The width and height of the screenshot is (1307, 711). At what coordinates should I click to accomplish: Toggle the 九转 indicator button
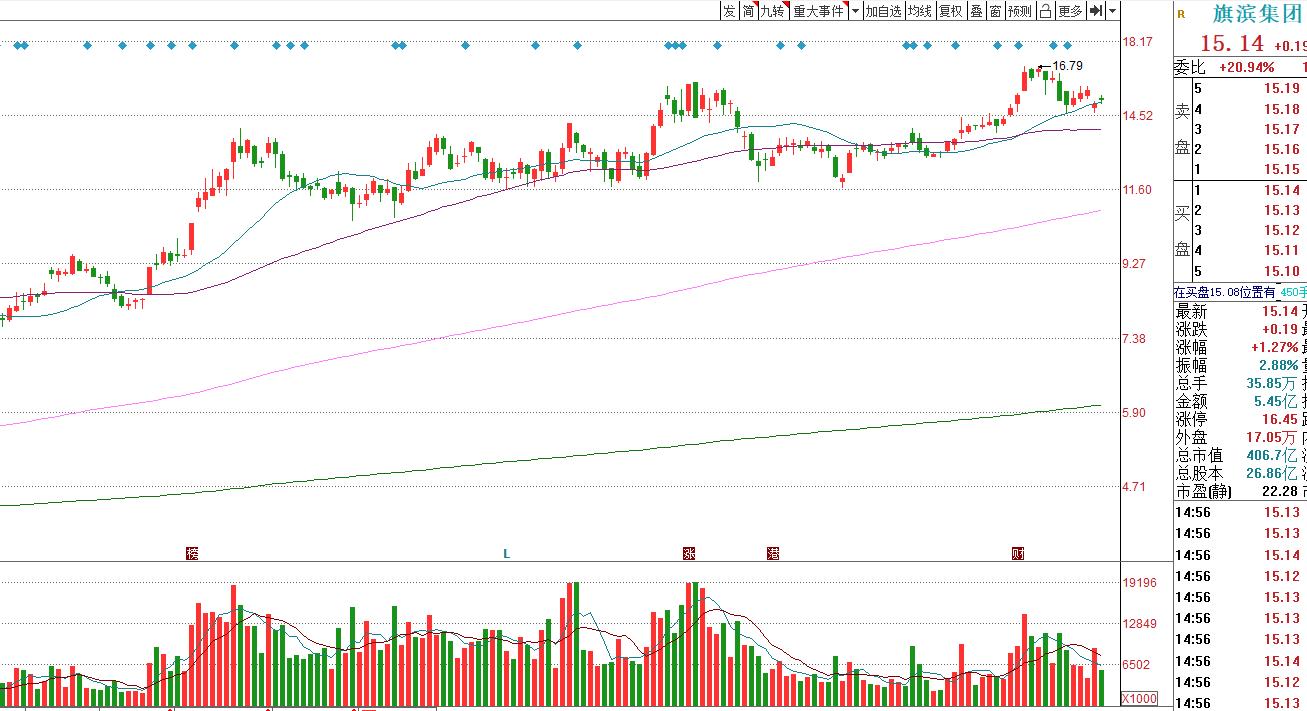click(x=774, y=11)
